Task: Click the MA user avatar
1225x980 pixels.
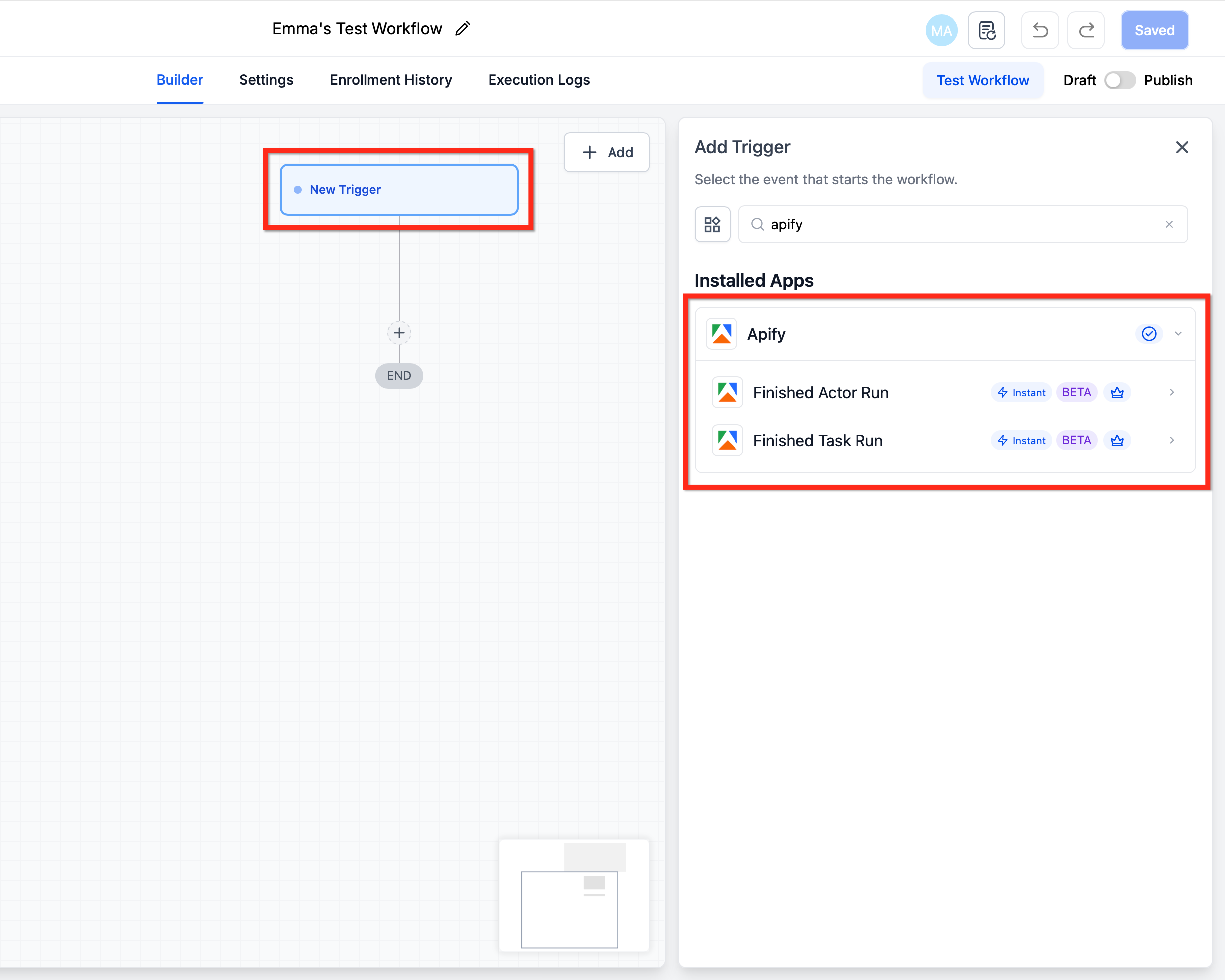Action: pos(941,30)
